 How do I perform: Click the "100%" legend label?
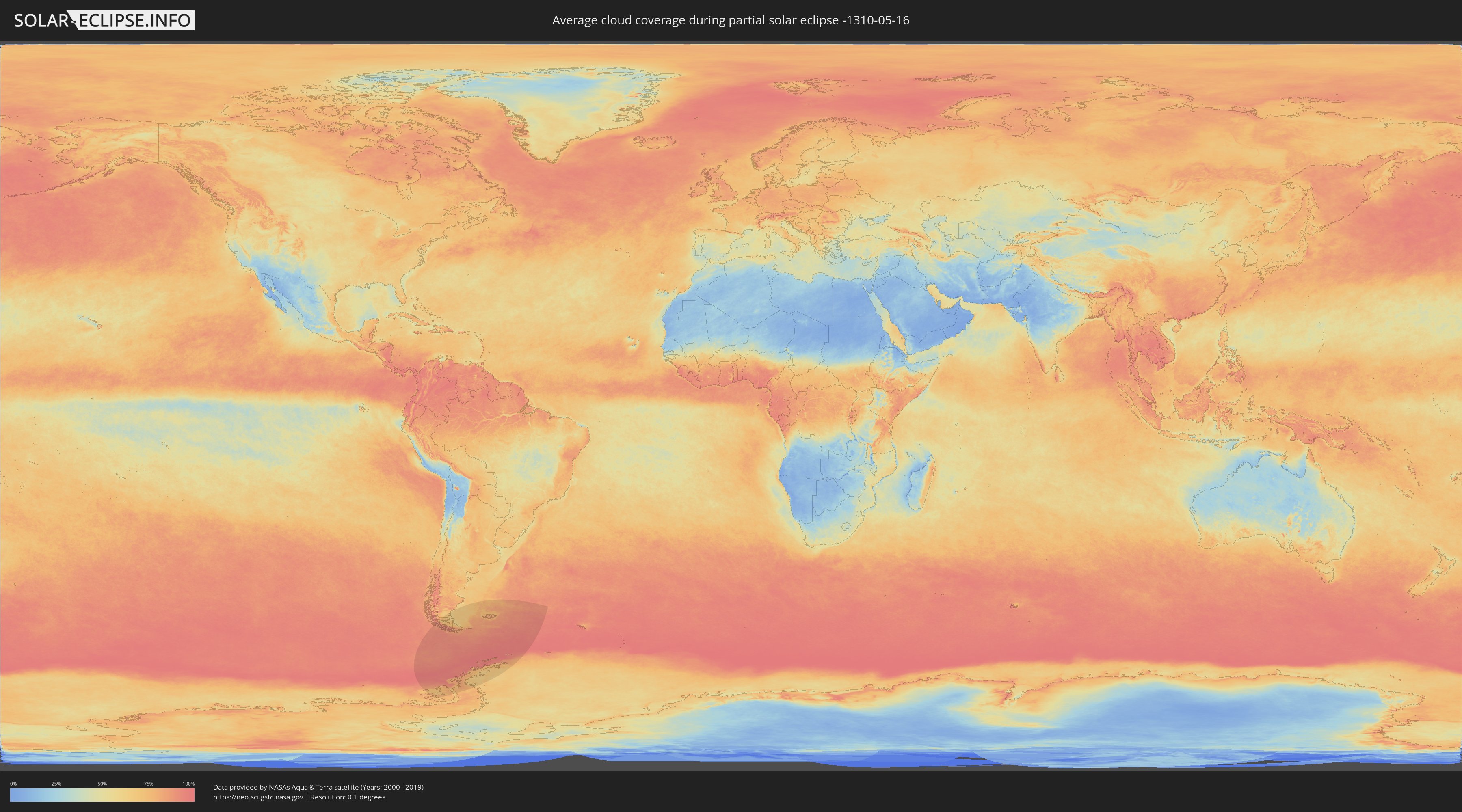(188, 784)
